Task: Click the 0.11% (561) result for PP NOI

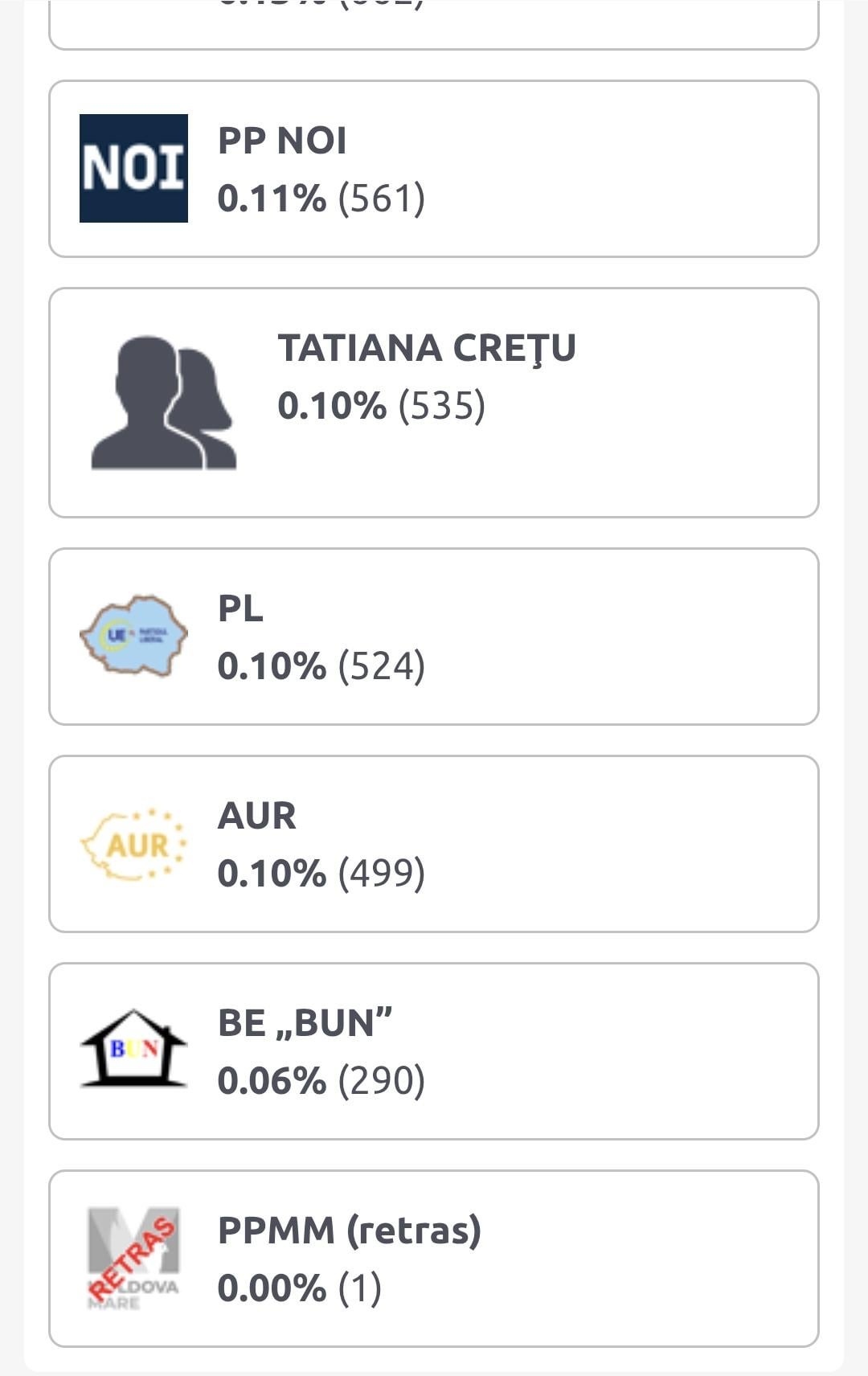Action: [x=321, y=199]
